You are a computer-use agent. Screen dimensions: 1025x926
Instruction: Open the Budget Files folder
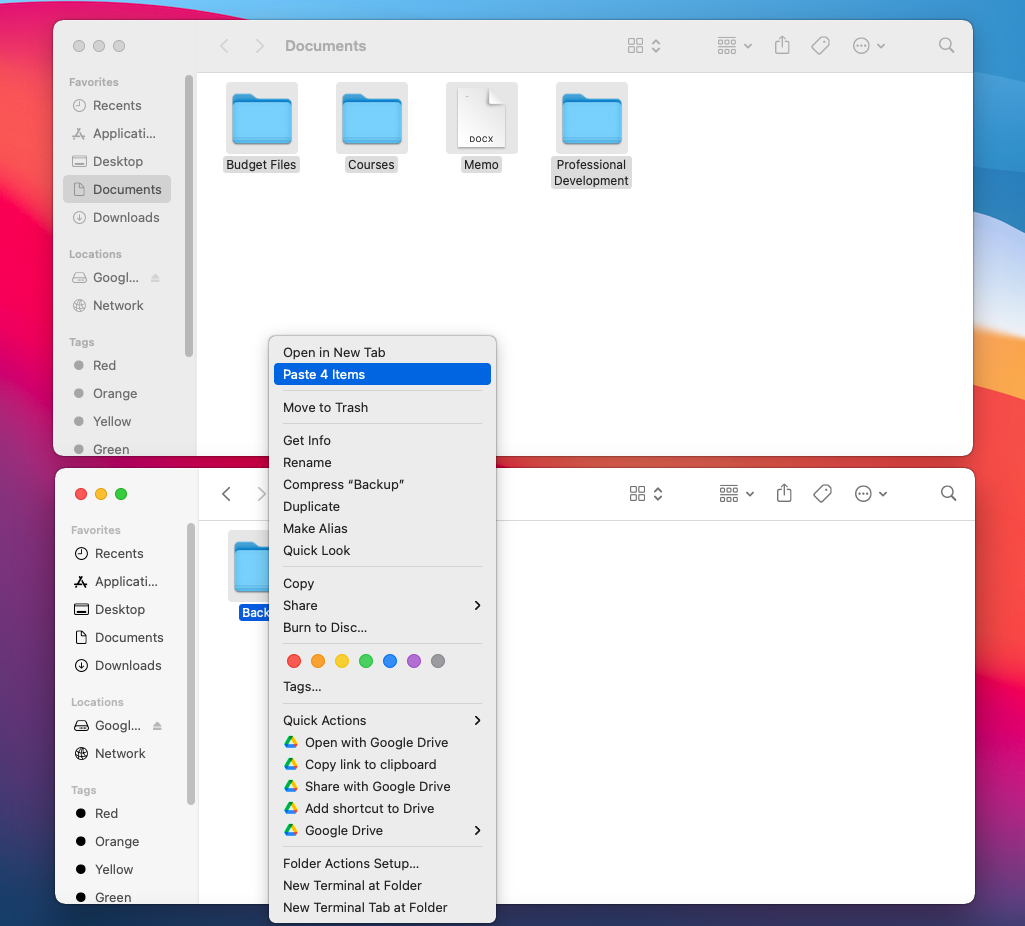[261, 120]
